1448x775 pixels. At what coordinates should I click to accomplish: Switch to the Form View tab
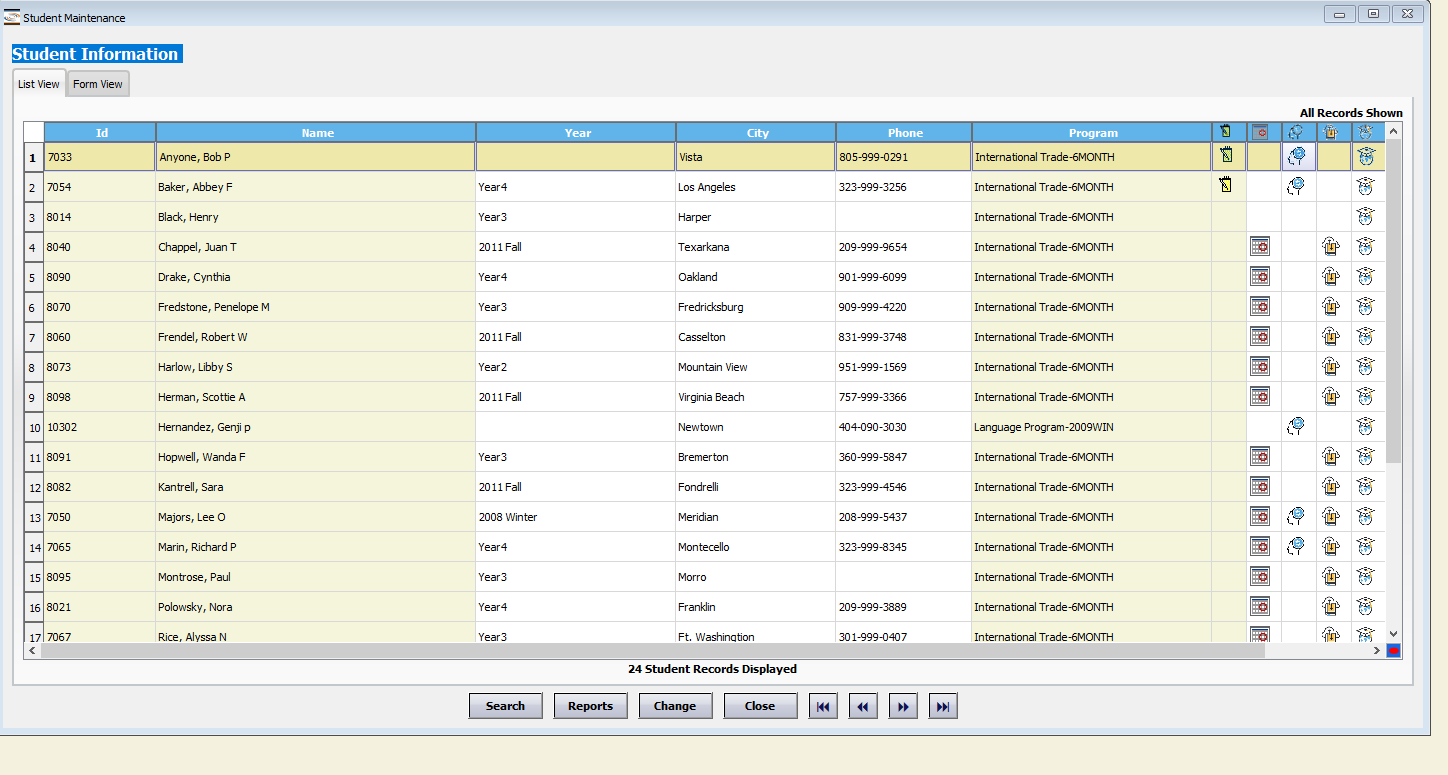98,84
